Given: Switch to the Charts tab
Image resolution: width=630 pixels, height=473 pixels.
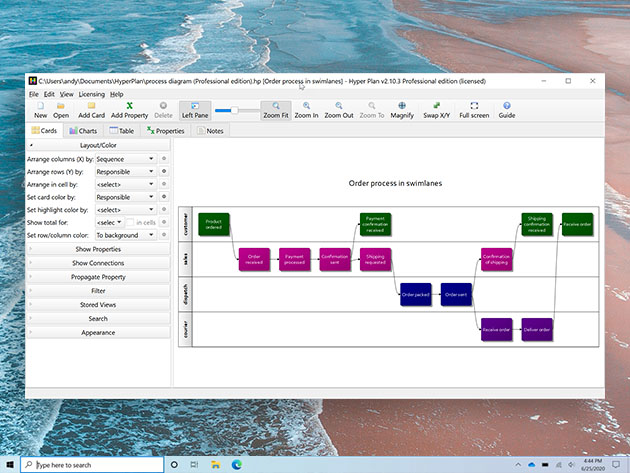Looking at the screenshot, I should pyautogui.click(x=84, y=131).
